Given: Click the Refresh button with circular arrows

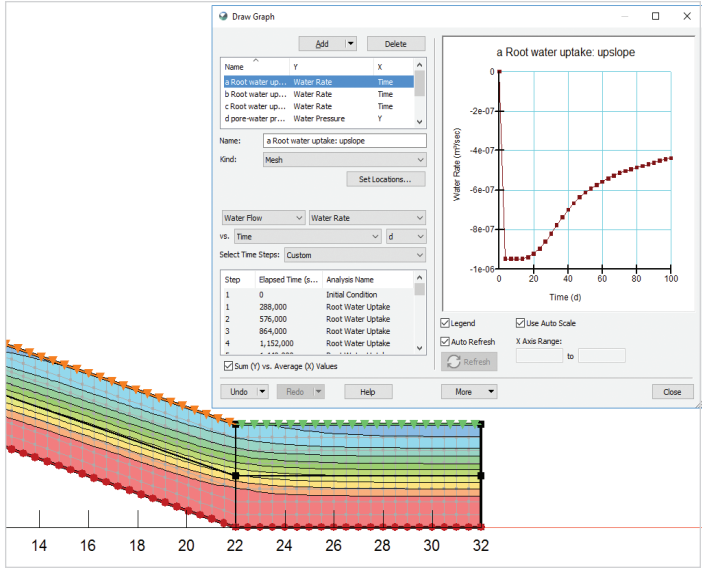Looking at the screenshot, I should coord(468,362).
